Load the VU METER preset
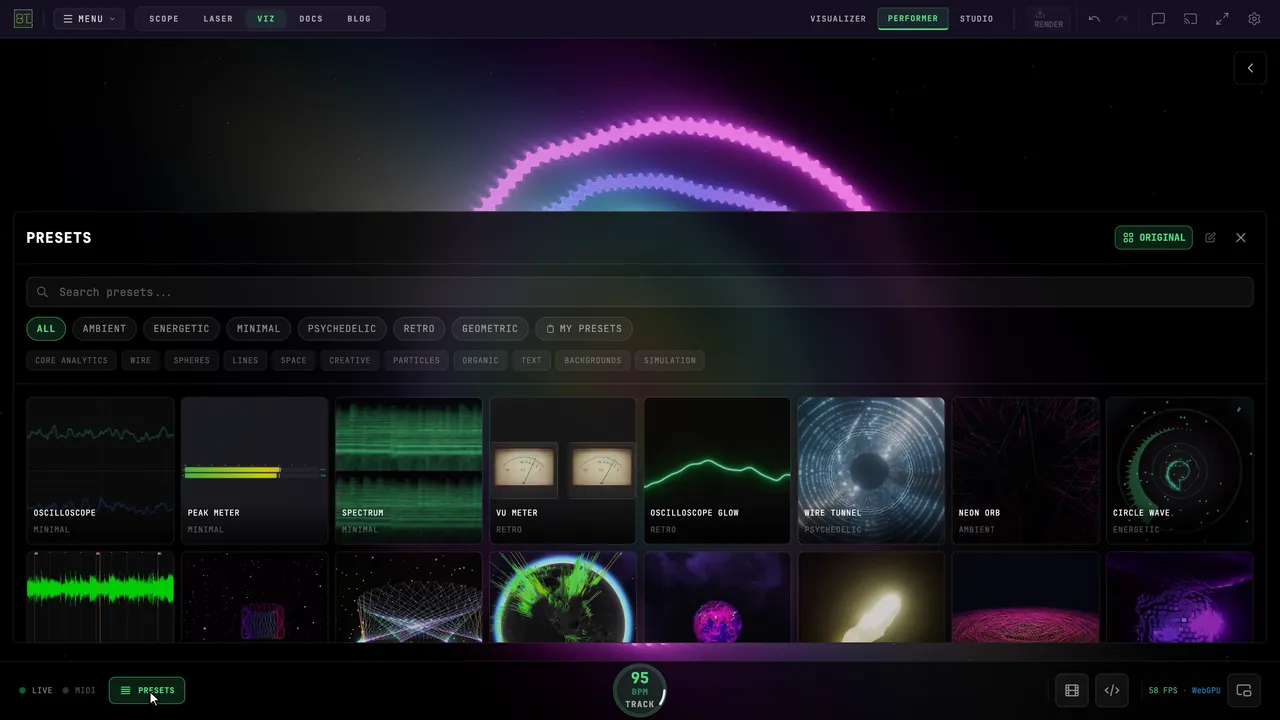 click(x=563, y=470)
